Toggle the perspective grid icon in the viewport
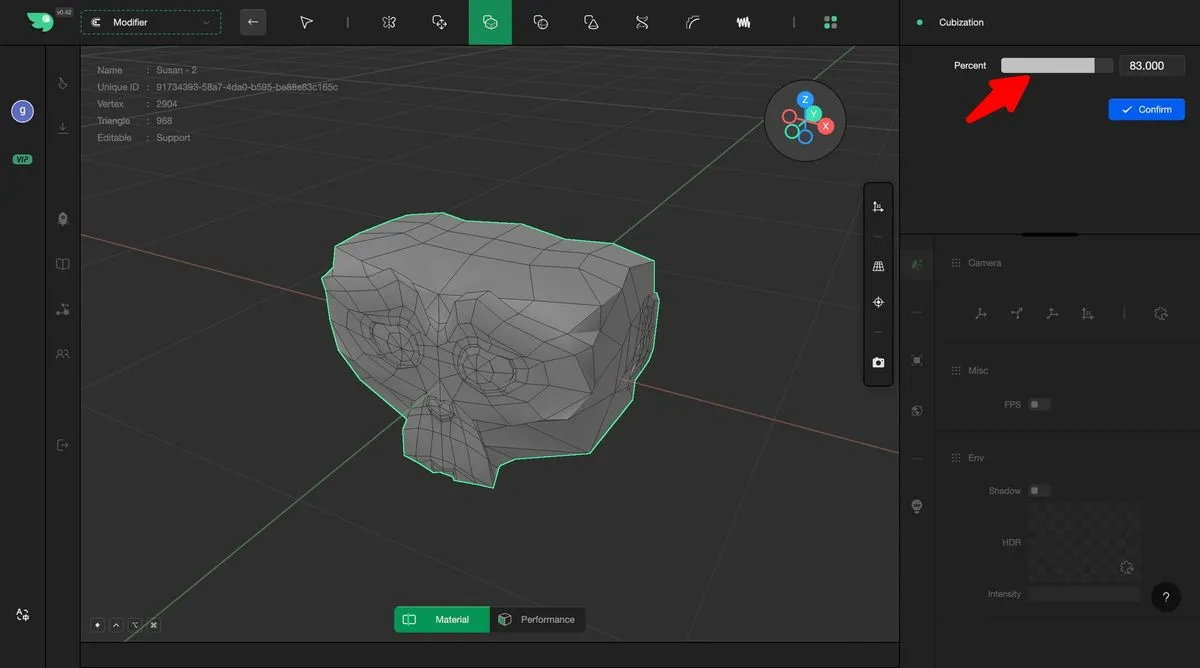1200x668 pixels. [878, 267]
